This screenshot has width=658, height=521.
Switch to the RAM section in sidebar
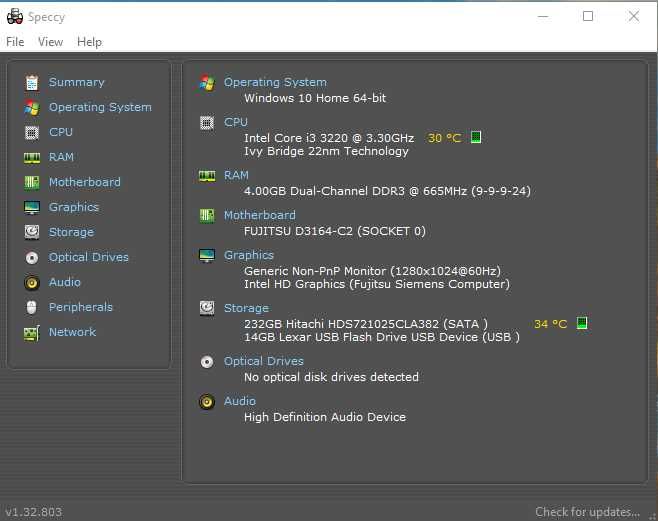point(61,157)
